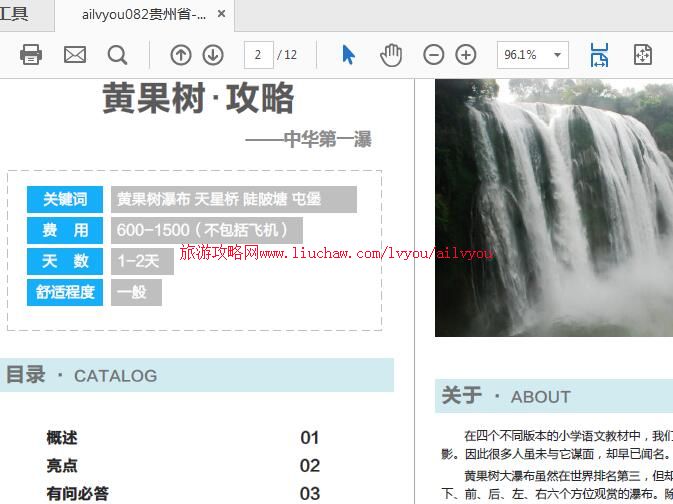Activate the Selection arrow tool

pos(348,55)
